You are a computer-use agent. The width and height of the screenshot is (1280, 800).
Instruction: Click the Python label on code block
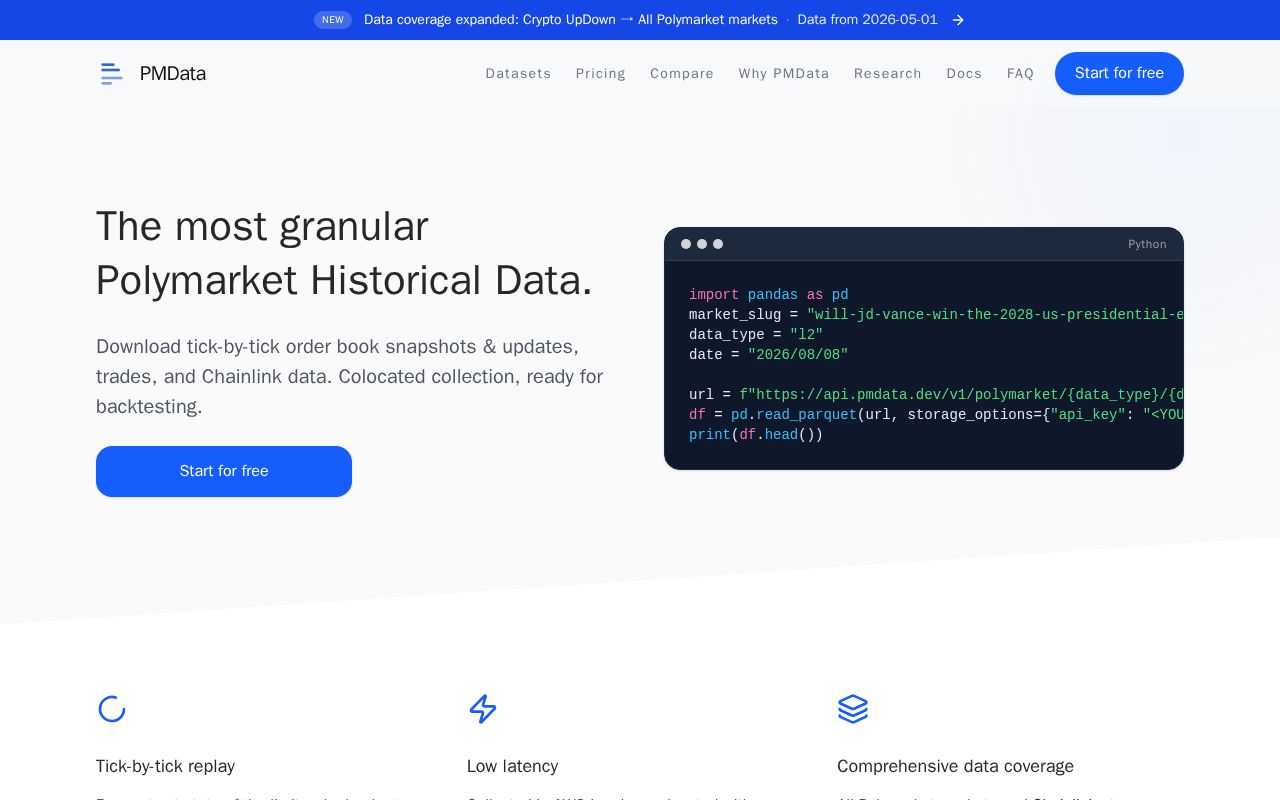pos(1147,244)
